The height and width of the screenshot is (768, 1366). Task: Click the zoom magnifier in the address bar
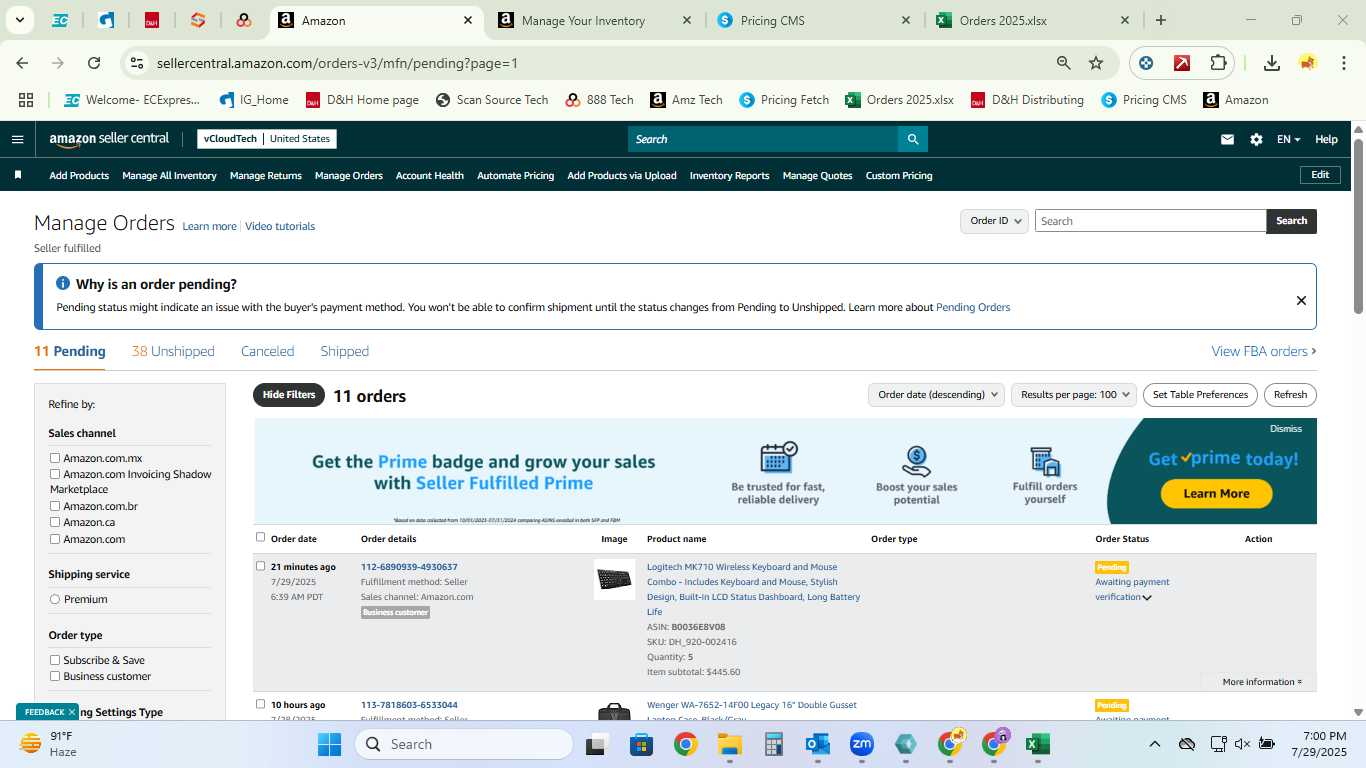pos(1064,63)
